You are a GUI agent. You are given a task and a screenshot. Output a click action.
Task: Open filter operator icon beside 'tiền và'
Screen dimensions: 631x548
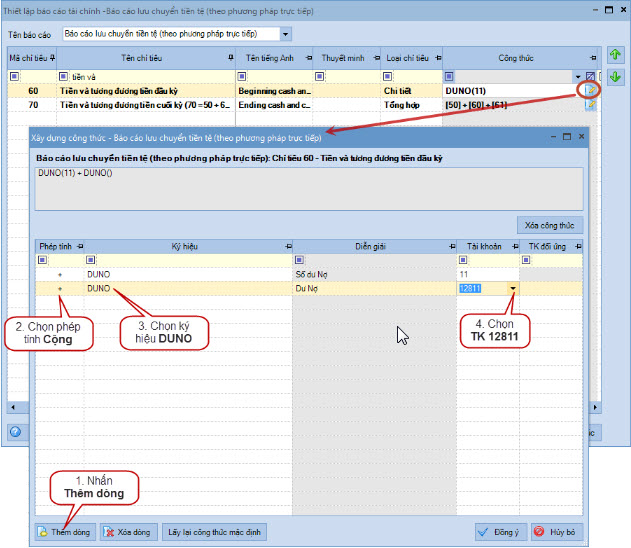63,76
